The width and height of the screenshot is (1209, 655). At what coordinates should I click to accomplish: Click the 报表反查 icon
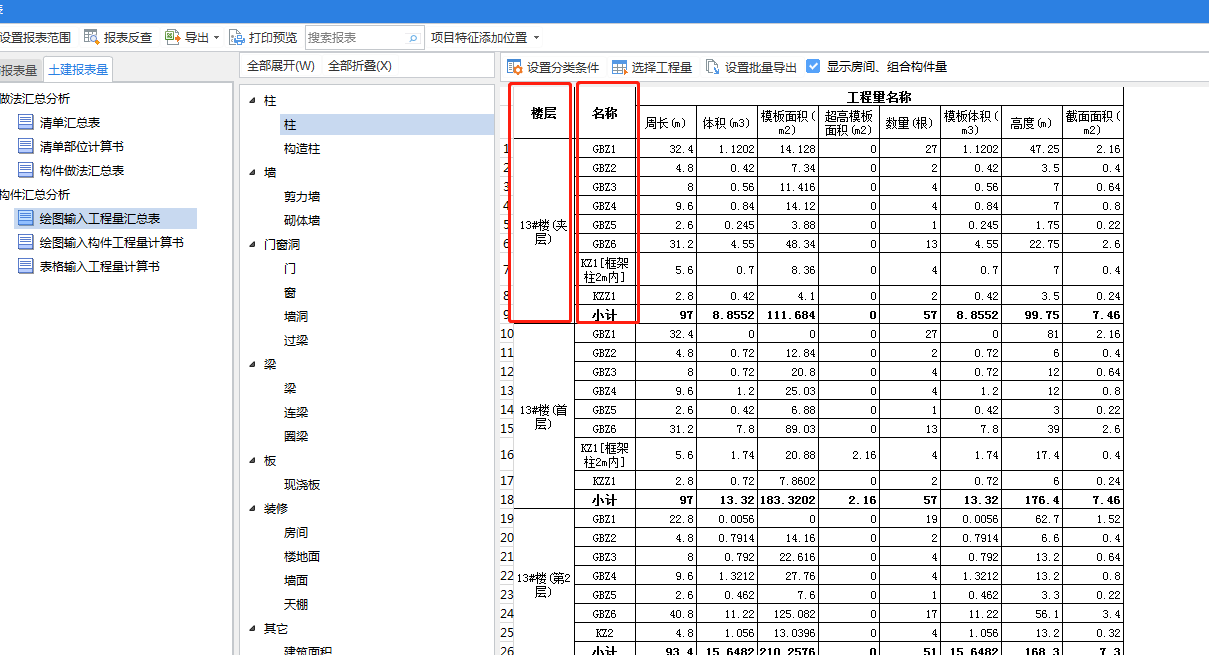(x=91, y=37)
